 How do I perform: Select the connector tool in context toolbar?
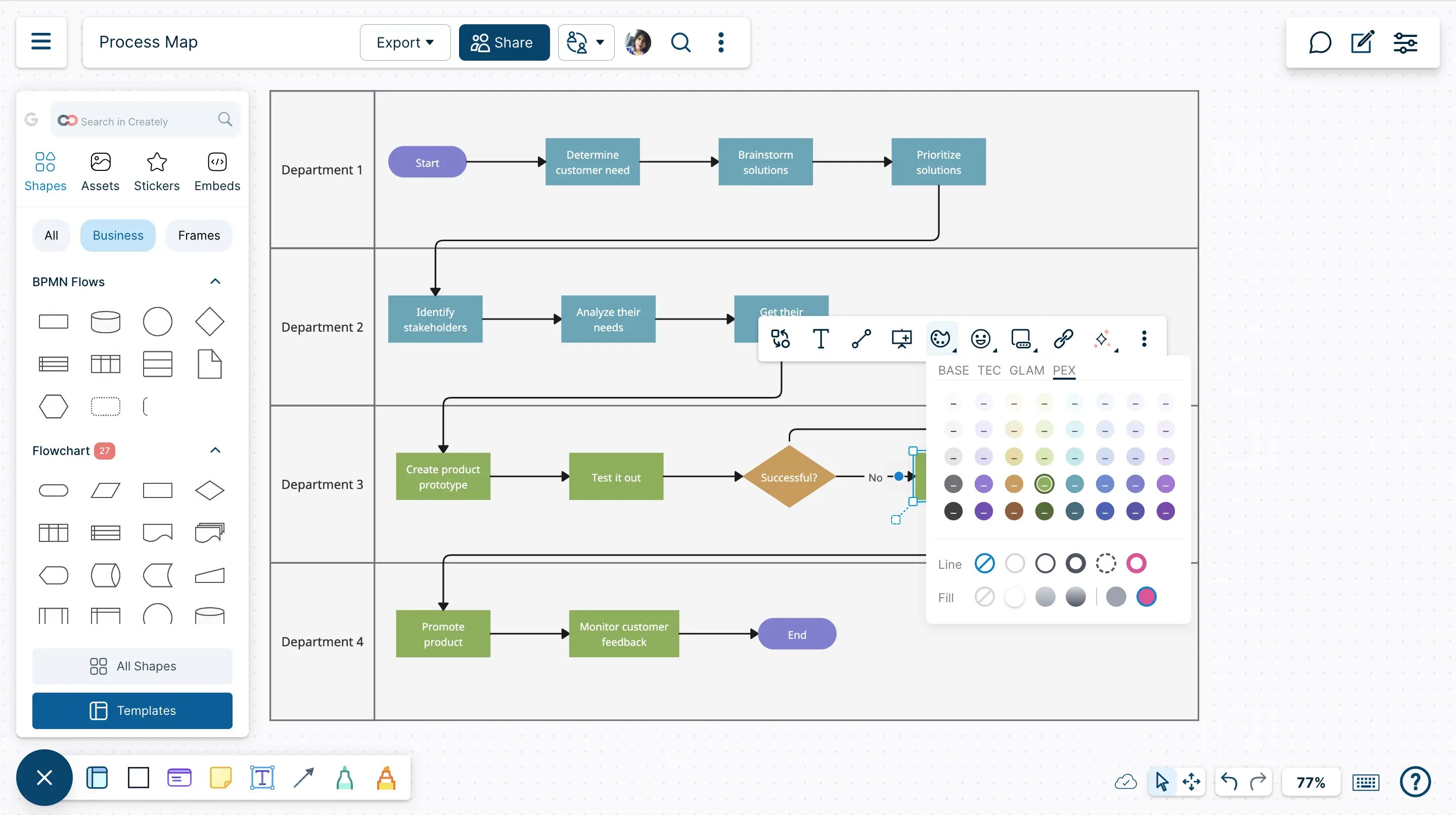click(x=860, y=339)
